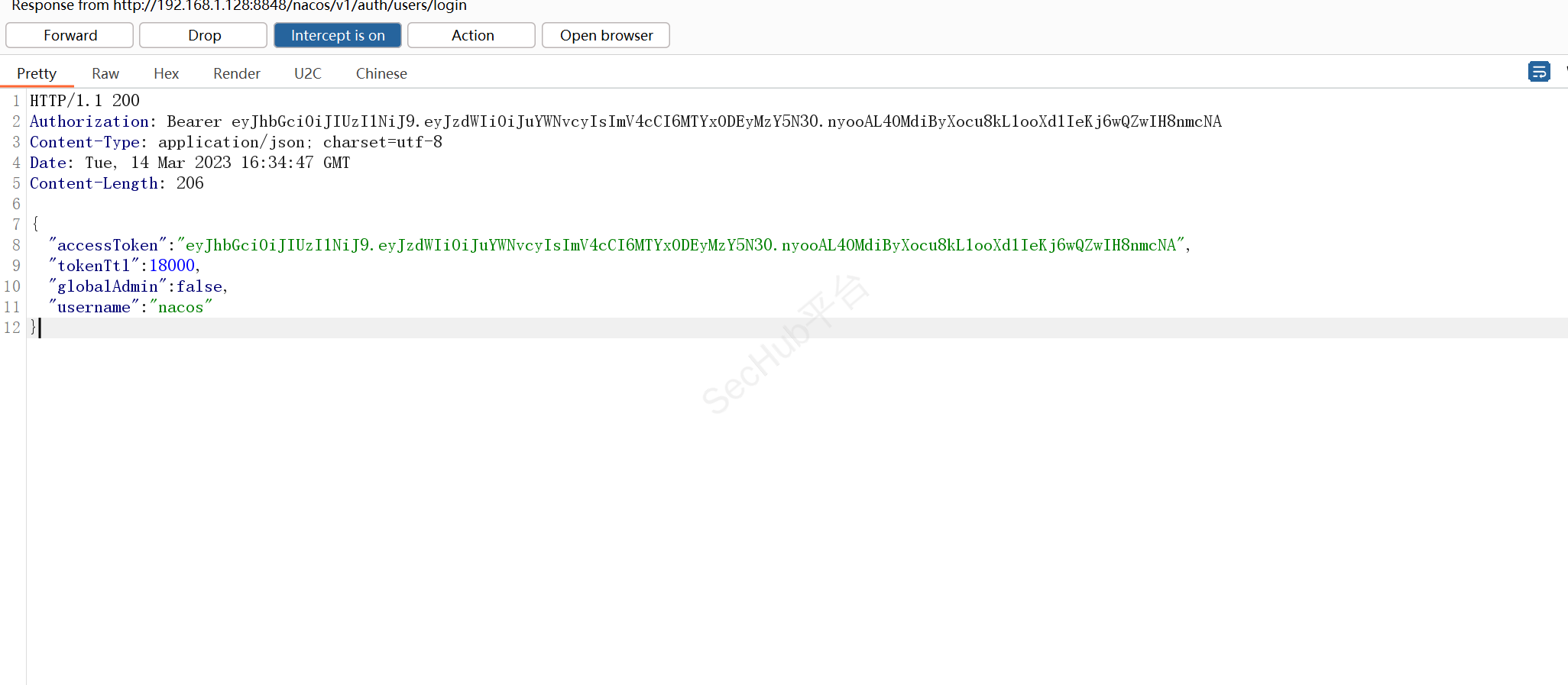This screenshot has width=1568, height=685.
Task: Open the Render tab
Action: pos(236,73)
